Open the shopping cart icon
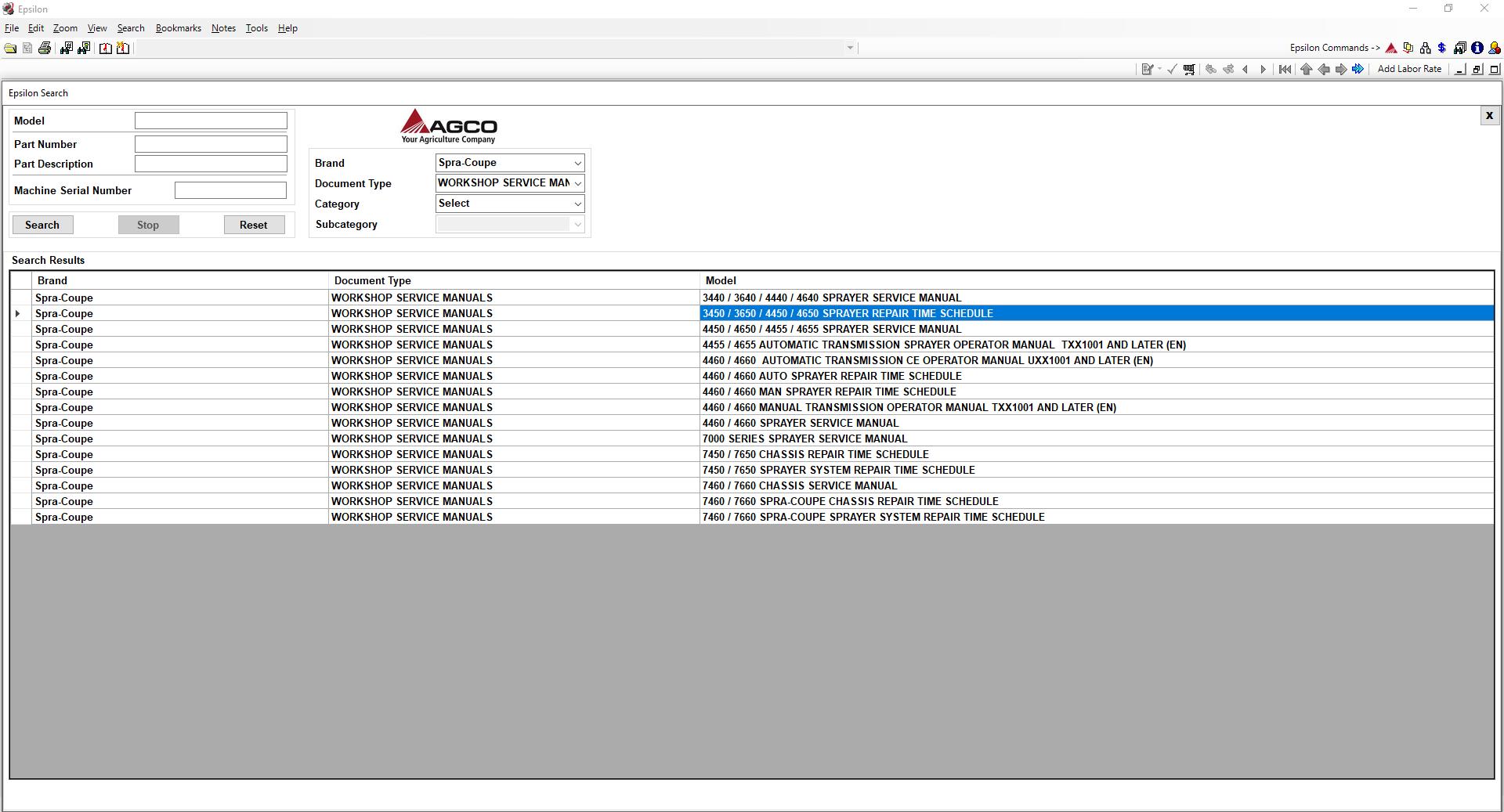Viewport: 1504px width, 812px height. (1189, 69)
